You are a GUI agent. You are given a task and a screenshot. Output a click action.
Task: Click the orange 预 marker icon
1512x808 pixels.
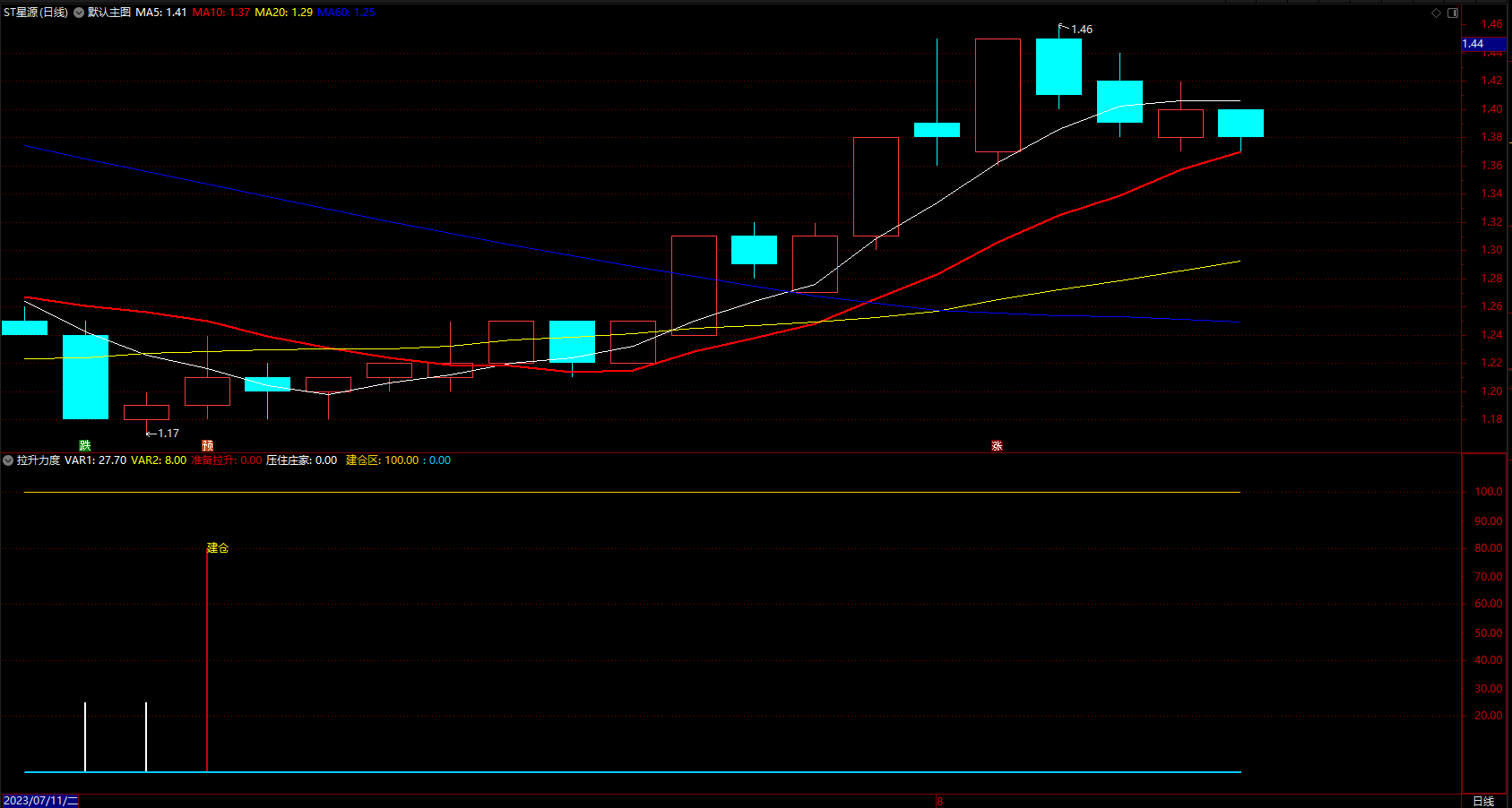[207, 445]
